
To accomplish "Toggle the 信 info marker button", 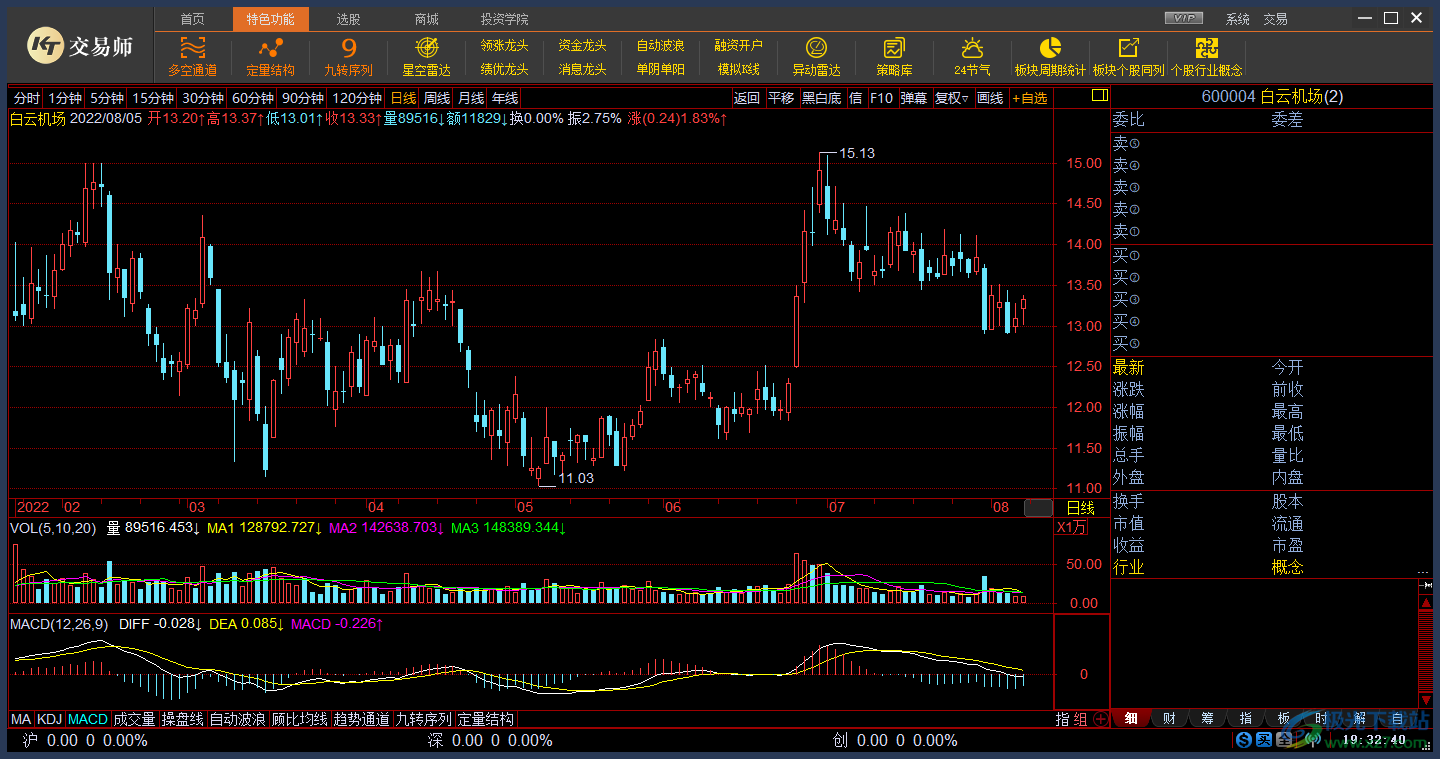I will [856, 98].
